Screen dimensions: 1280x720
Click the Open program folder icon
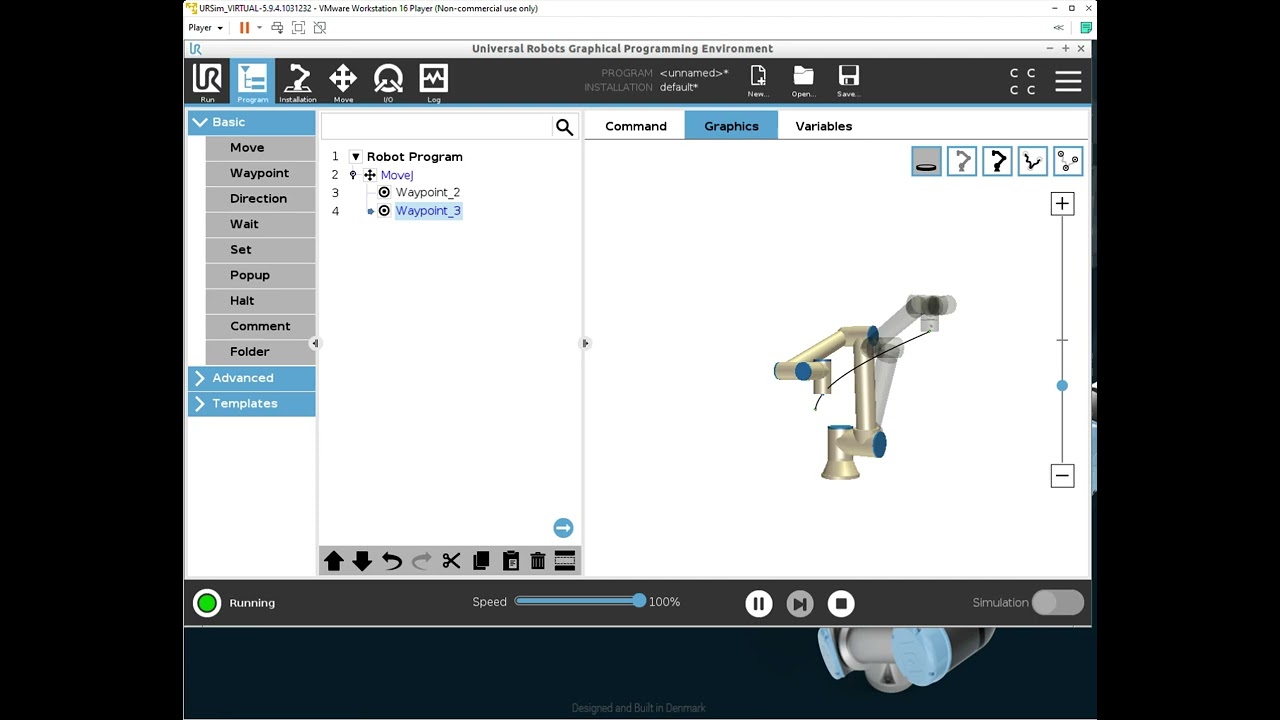tap(803, 81)
